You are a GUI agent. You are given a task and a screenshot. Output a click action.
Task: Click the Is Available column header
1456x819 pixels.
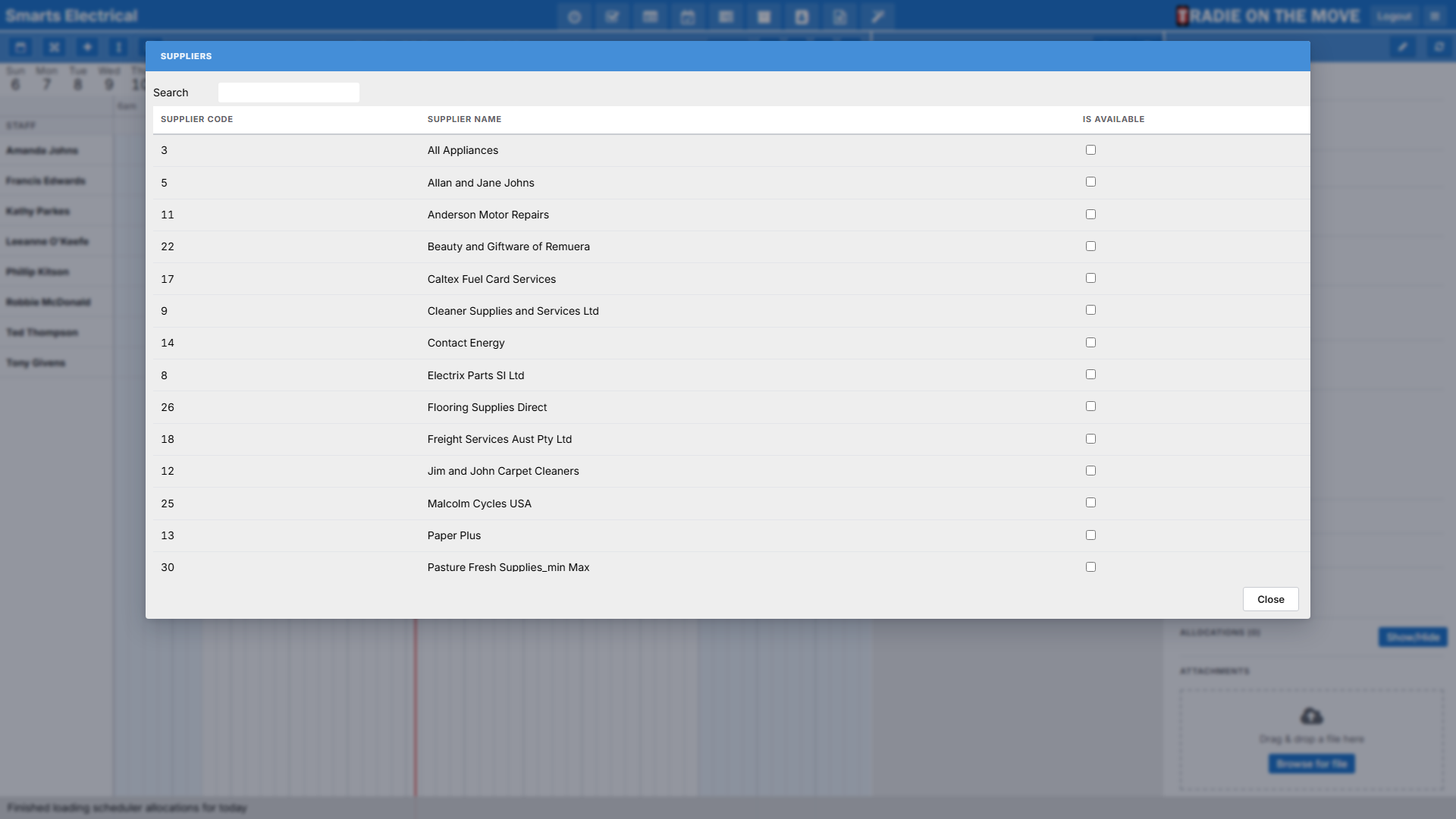[1113, 119]
